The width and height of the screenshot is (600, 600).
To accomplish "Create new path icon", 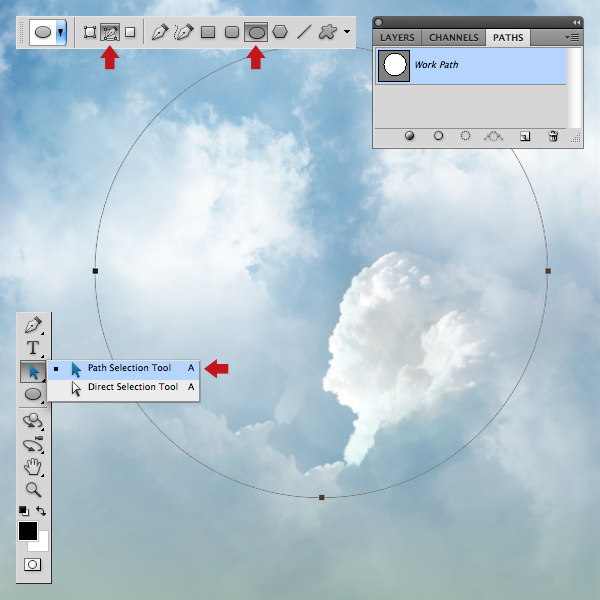I will (525, 136).
